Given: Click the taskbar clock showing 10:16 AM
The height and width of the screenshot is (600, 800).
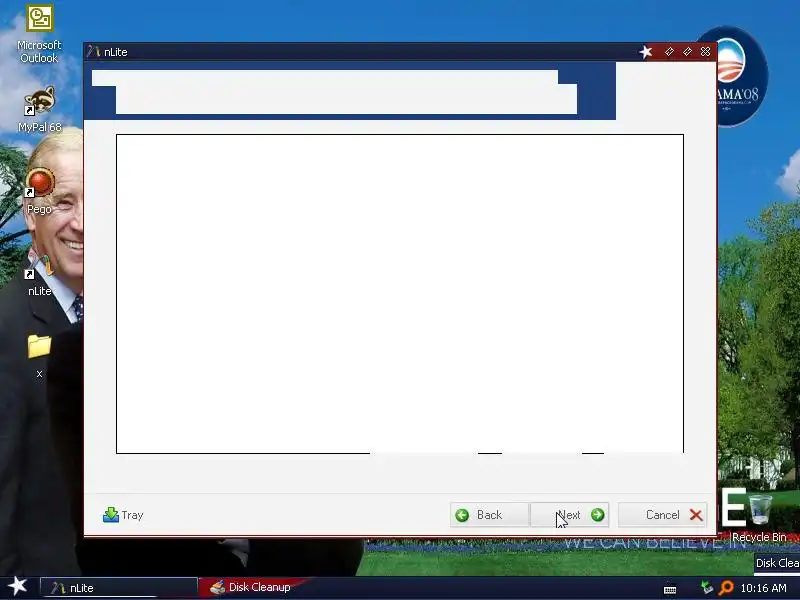Looking at the screenshot, I should tap(763, 588).
